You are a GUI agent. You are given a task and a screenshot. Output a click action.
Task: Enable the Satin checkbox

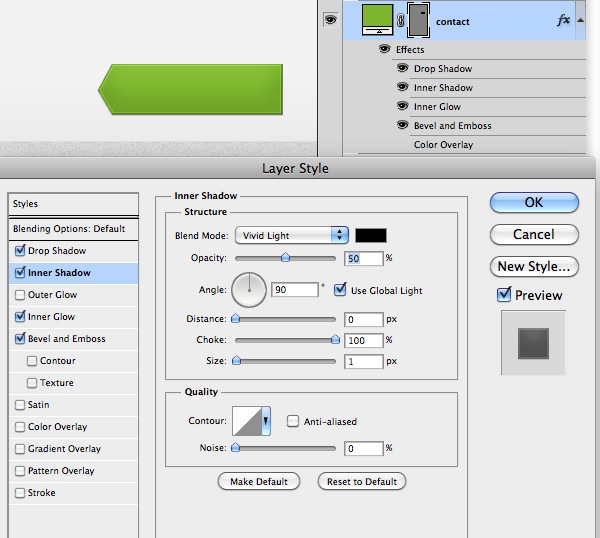coord(20,405)
